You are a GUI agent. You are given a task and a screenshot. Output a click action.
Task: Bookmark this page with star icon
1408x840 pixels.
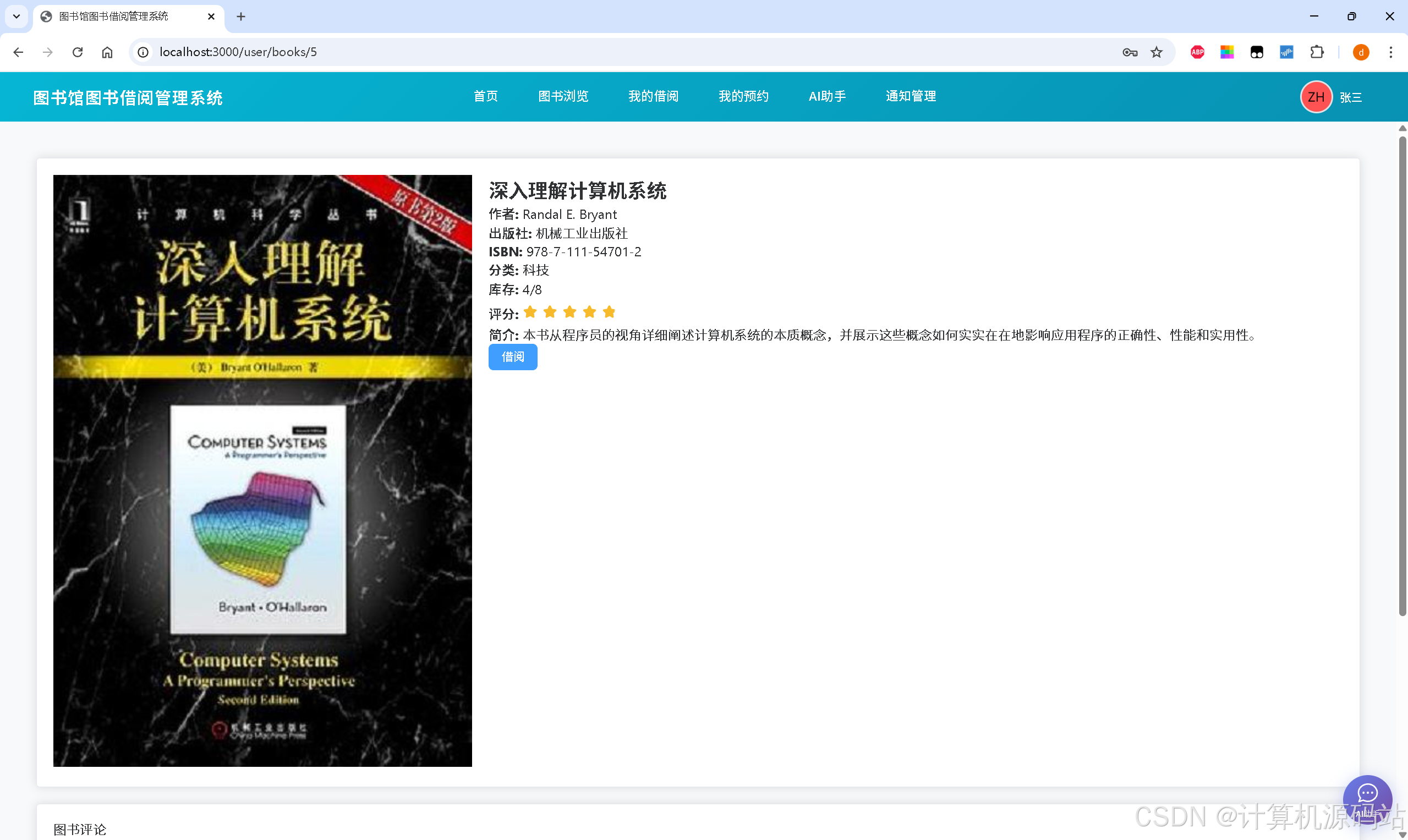click(x=1156, y=52)
